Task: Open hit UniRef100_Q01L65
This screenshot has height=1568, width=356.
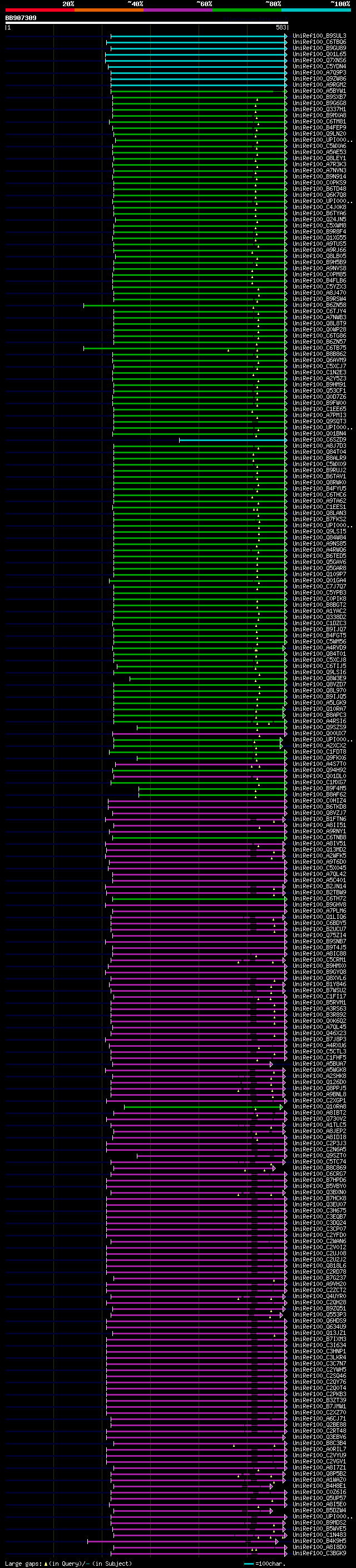Action: point(319,54)
